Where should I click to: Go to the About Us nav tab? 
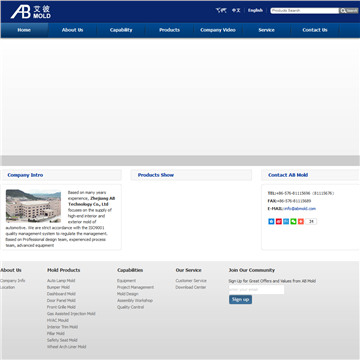click(72, 30)
